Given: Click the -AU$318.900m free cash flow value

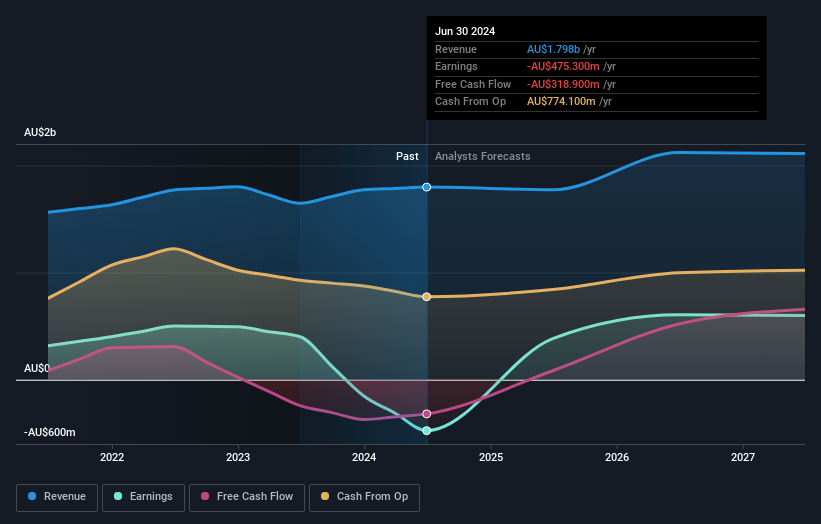Looking at the screenshot, I should point(563,84).
